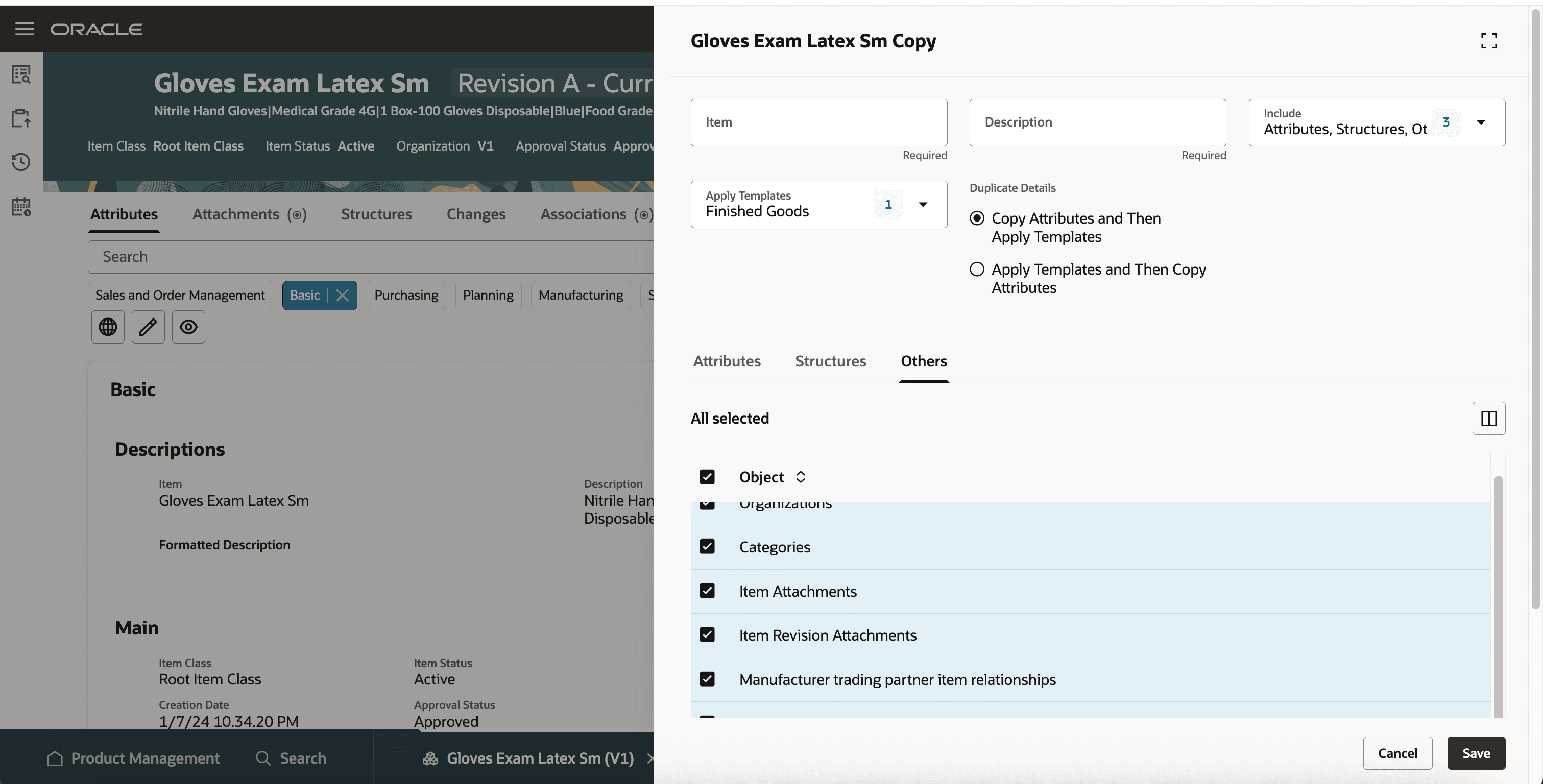
Task: Open the column layout icon button
Action: (x=1488, y=418)
